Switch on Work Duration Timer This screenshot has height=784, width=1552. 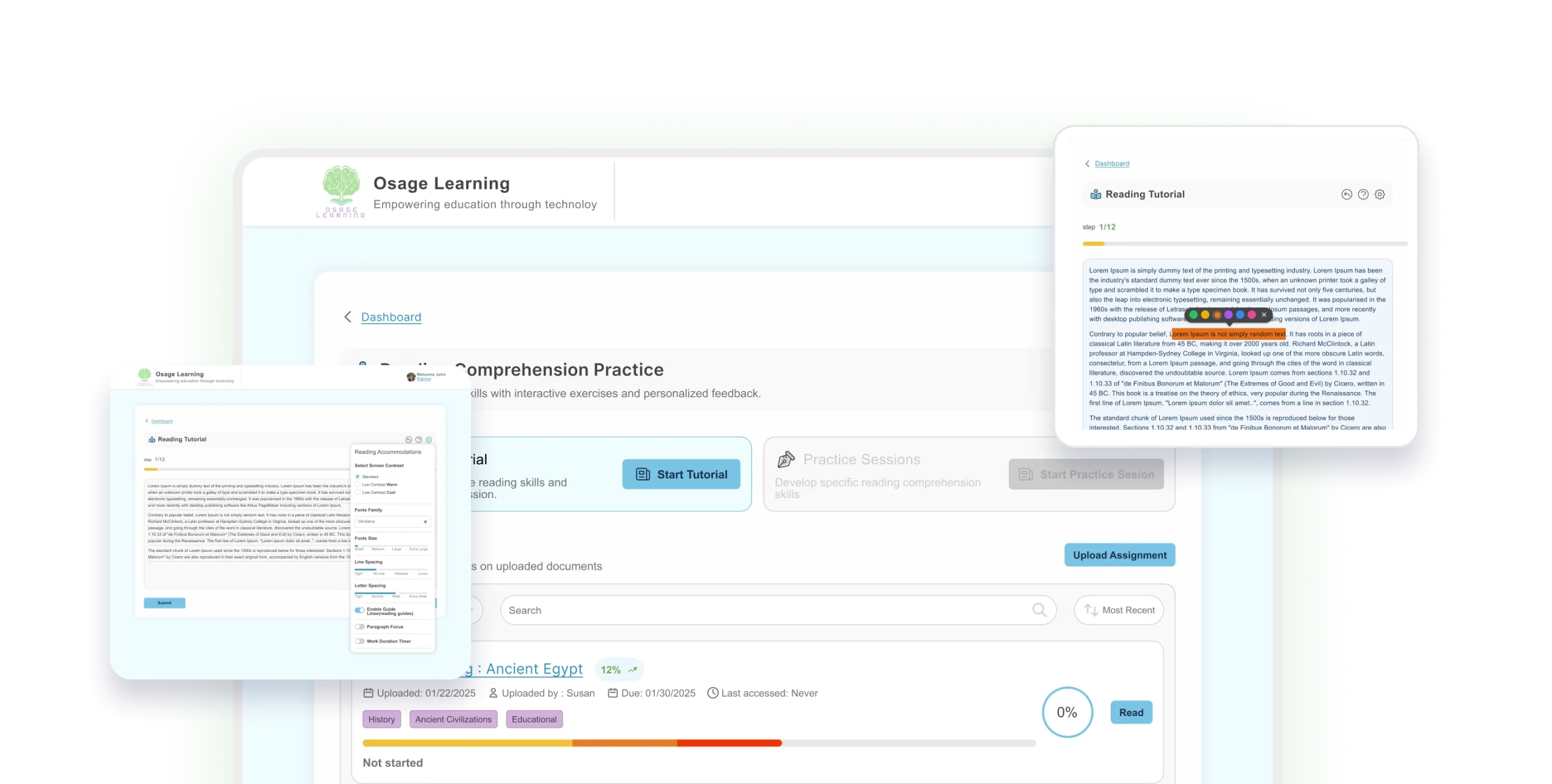(x=360, y=641)
